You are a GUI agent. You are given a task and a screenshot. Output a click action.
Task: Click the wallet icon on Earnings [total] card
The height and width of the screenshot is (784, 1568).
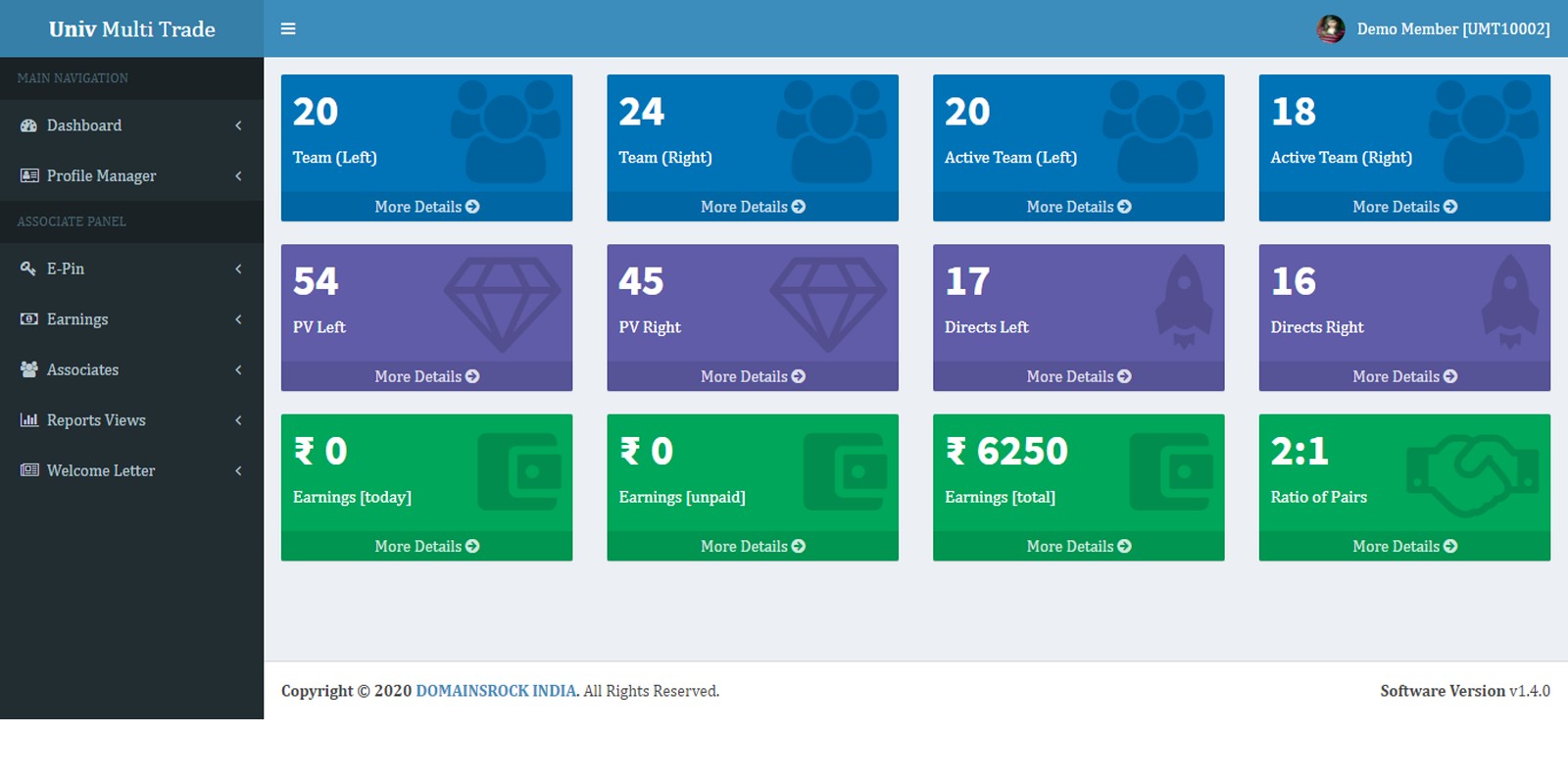(x=1172, y=472)
